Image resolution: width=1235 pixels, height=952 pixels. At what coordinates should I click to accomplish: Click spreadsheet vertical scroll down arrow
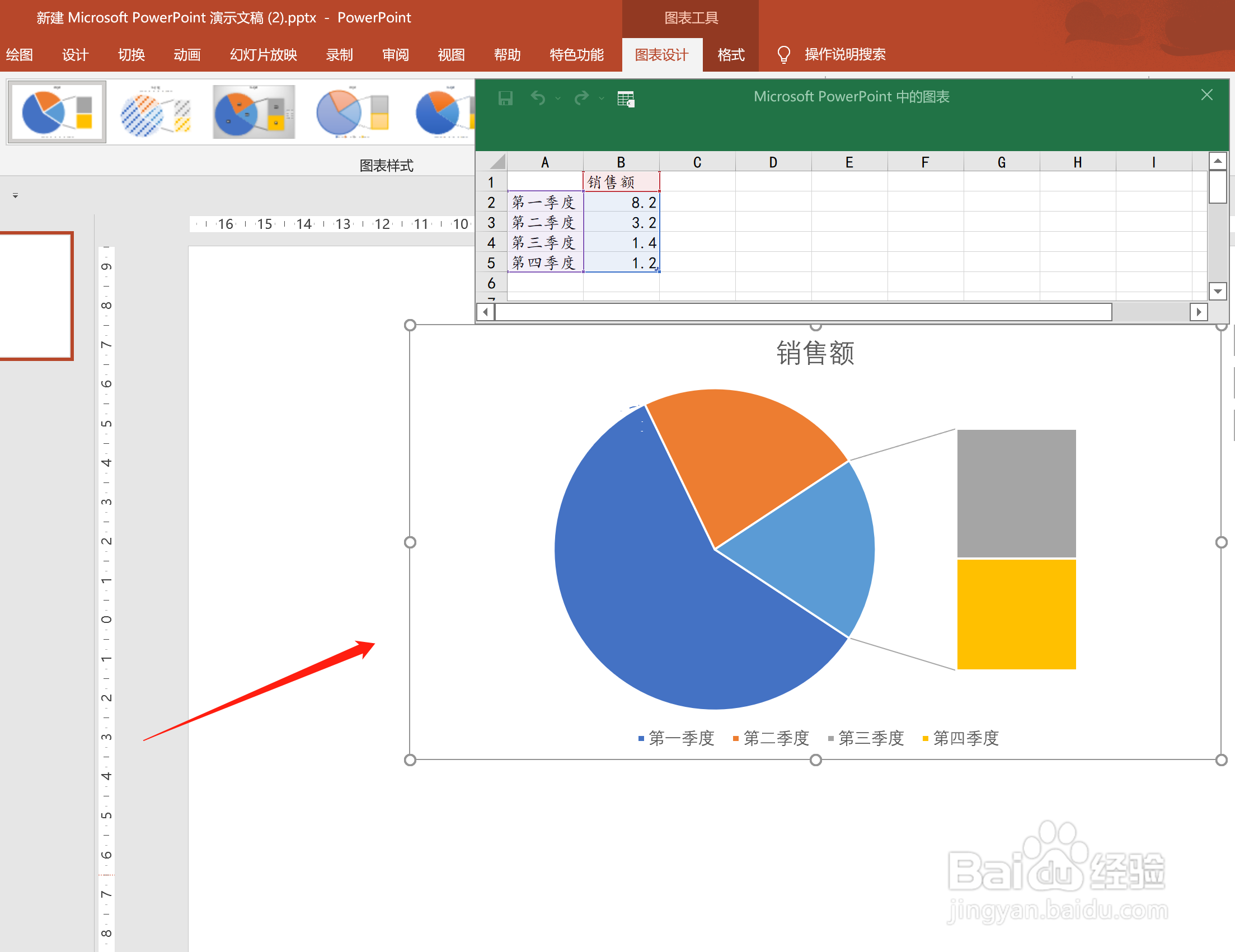(1218, 292)
